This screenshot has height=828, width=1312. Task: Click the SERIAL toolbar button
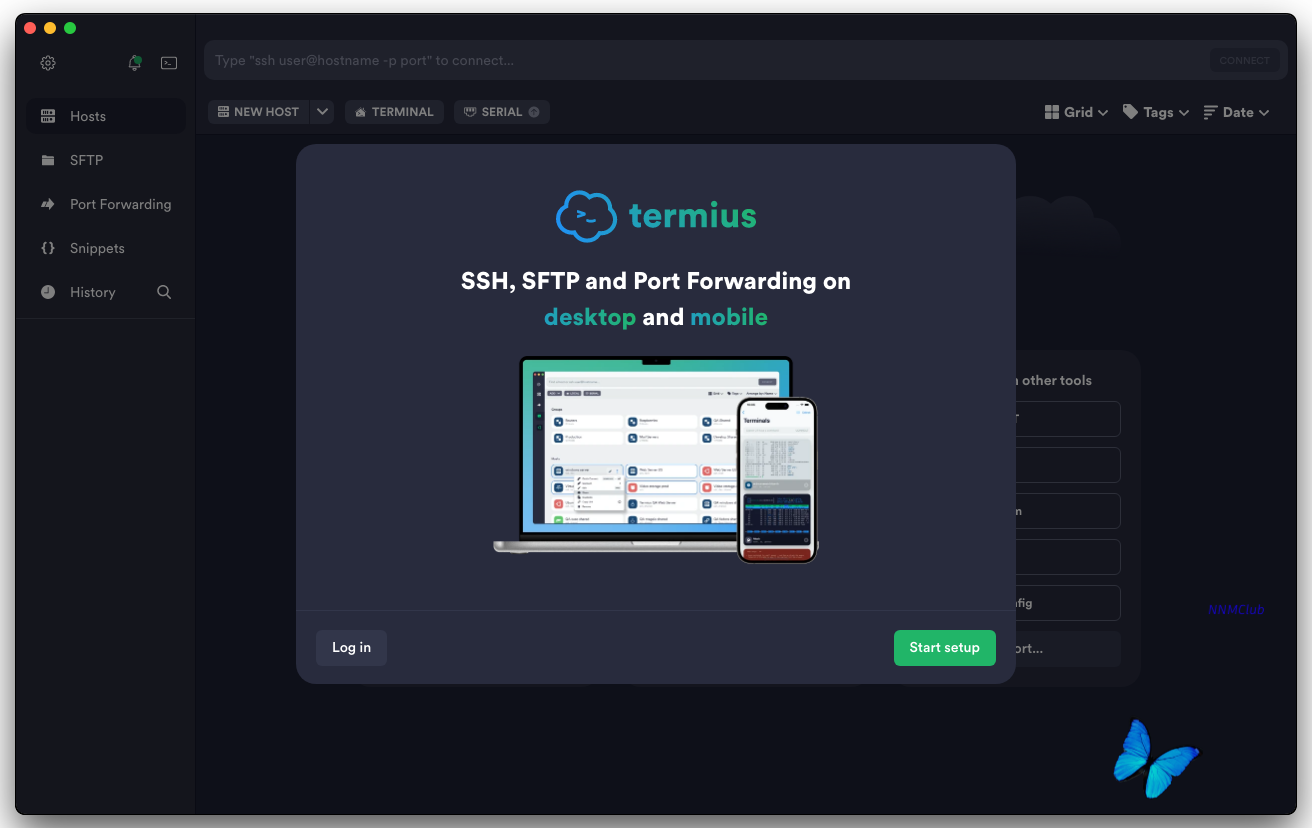coord(502,112)
